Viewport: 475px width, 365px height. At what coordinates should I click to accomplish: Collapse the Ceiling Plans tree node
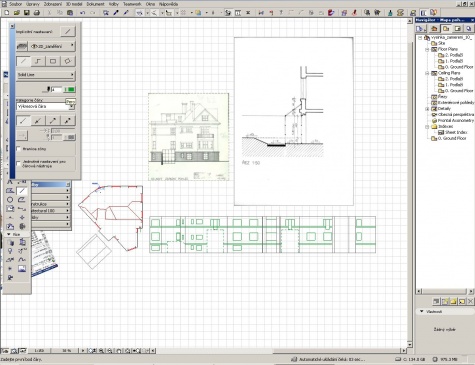(427, 73)
